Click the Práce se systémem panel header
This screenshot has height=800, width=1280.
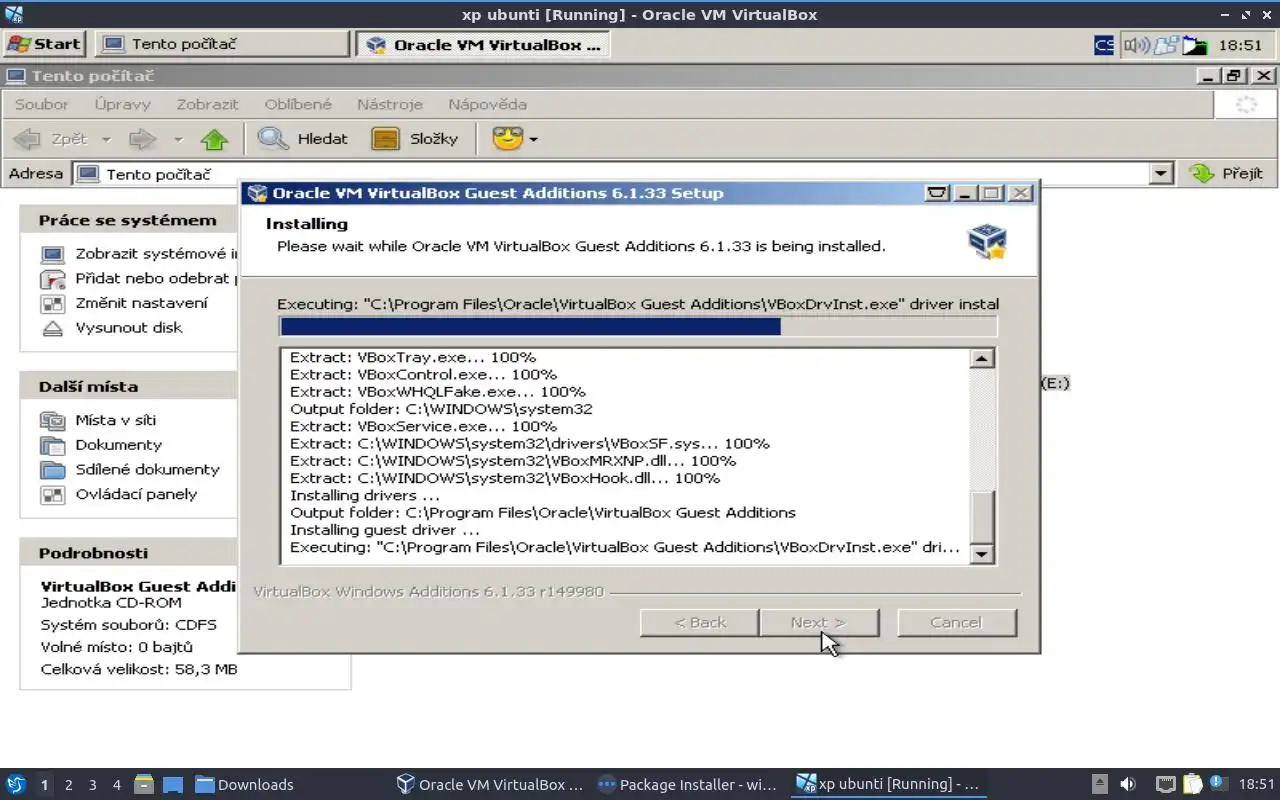tap(130, 220)
